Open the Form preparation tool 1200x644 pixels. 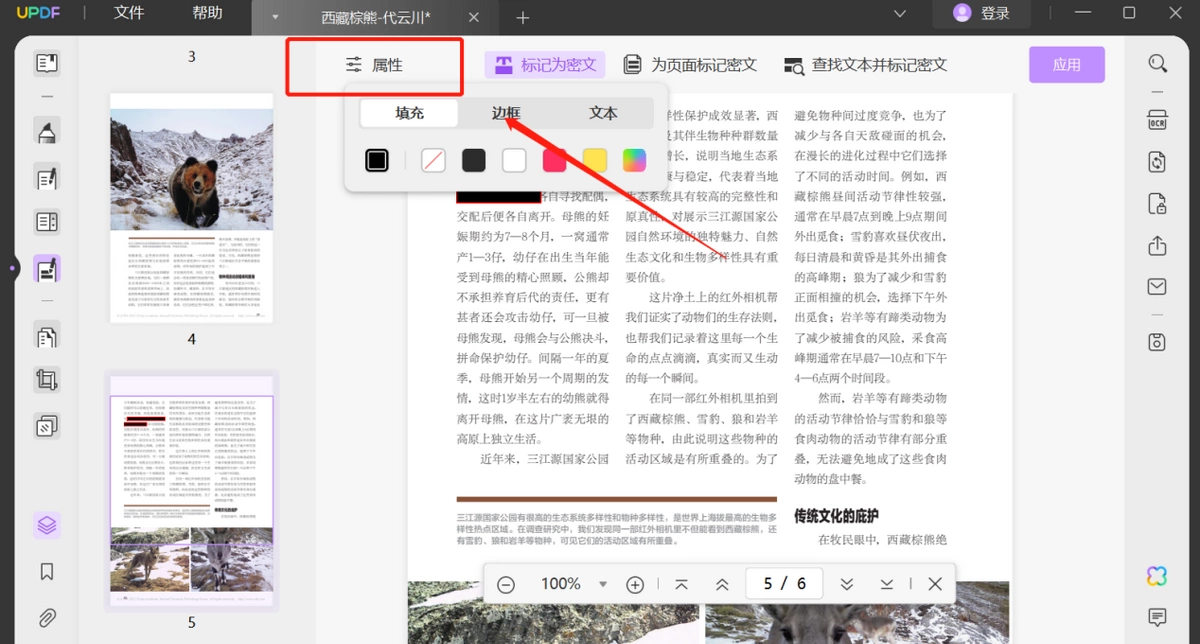pos(47,221)
